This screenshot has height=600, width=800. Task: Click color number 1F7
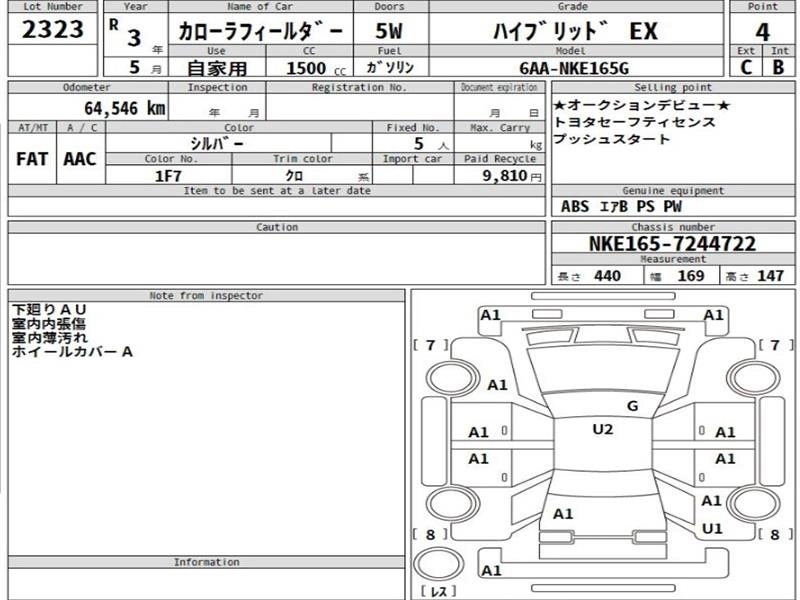[168, 176]
